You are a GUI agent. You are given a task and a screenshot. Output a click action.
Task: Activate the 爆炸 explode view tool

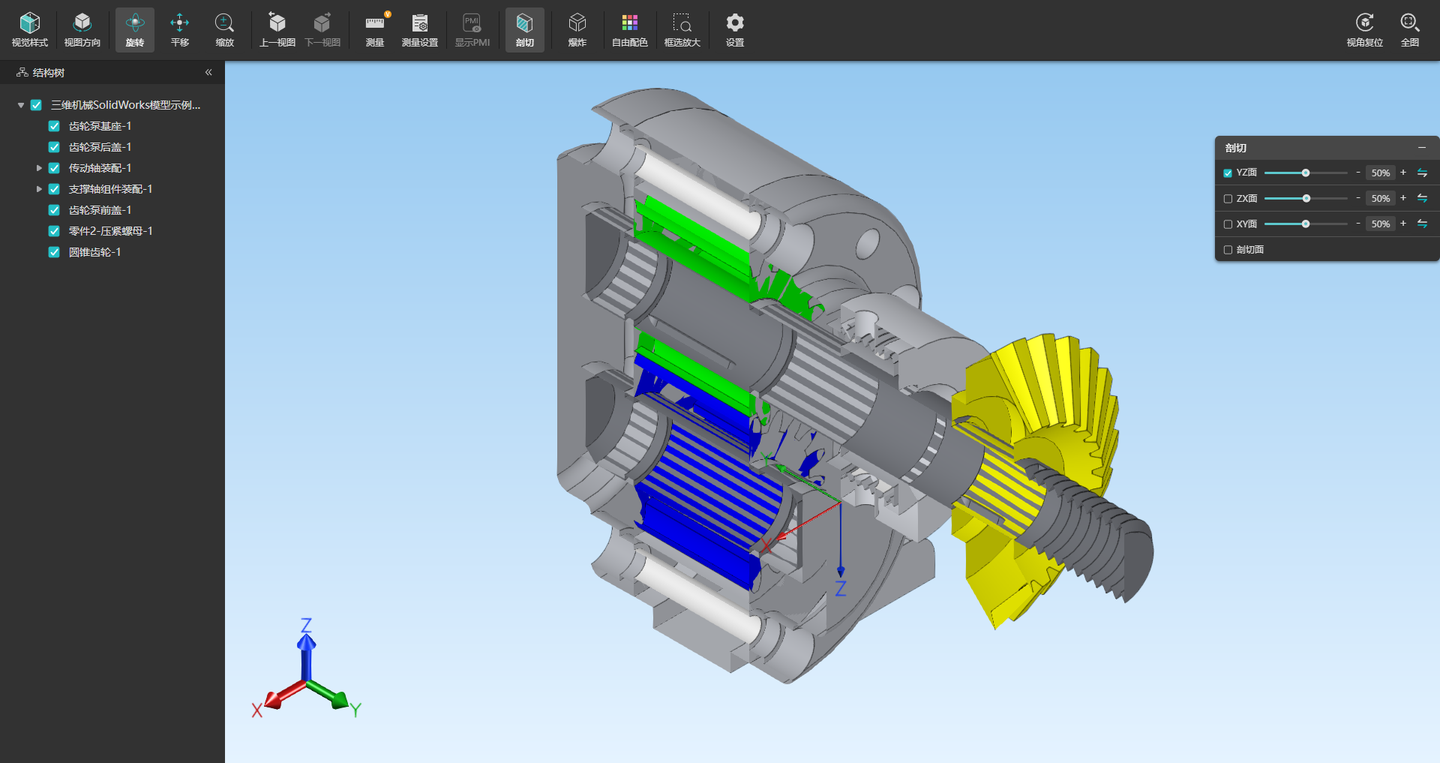point(577,30)
